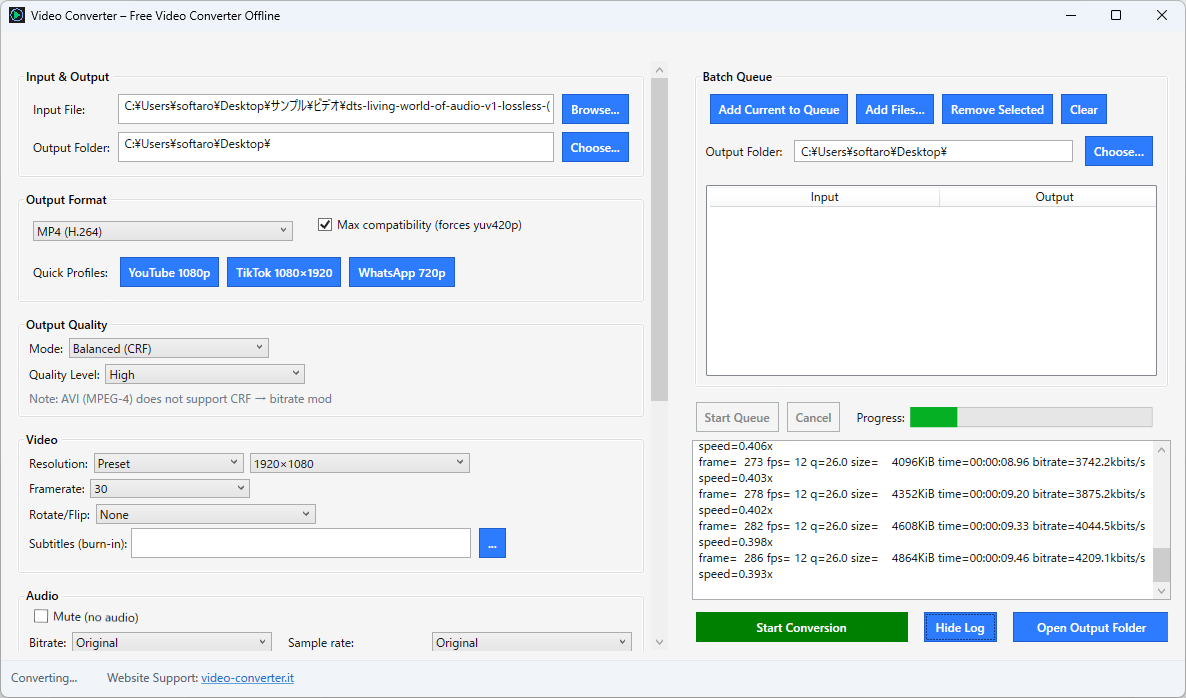1186x698 pixels.
Task: Toggle Max compatibility checkbox
Action: pos(325,225)
